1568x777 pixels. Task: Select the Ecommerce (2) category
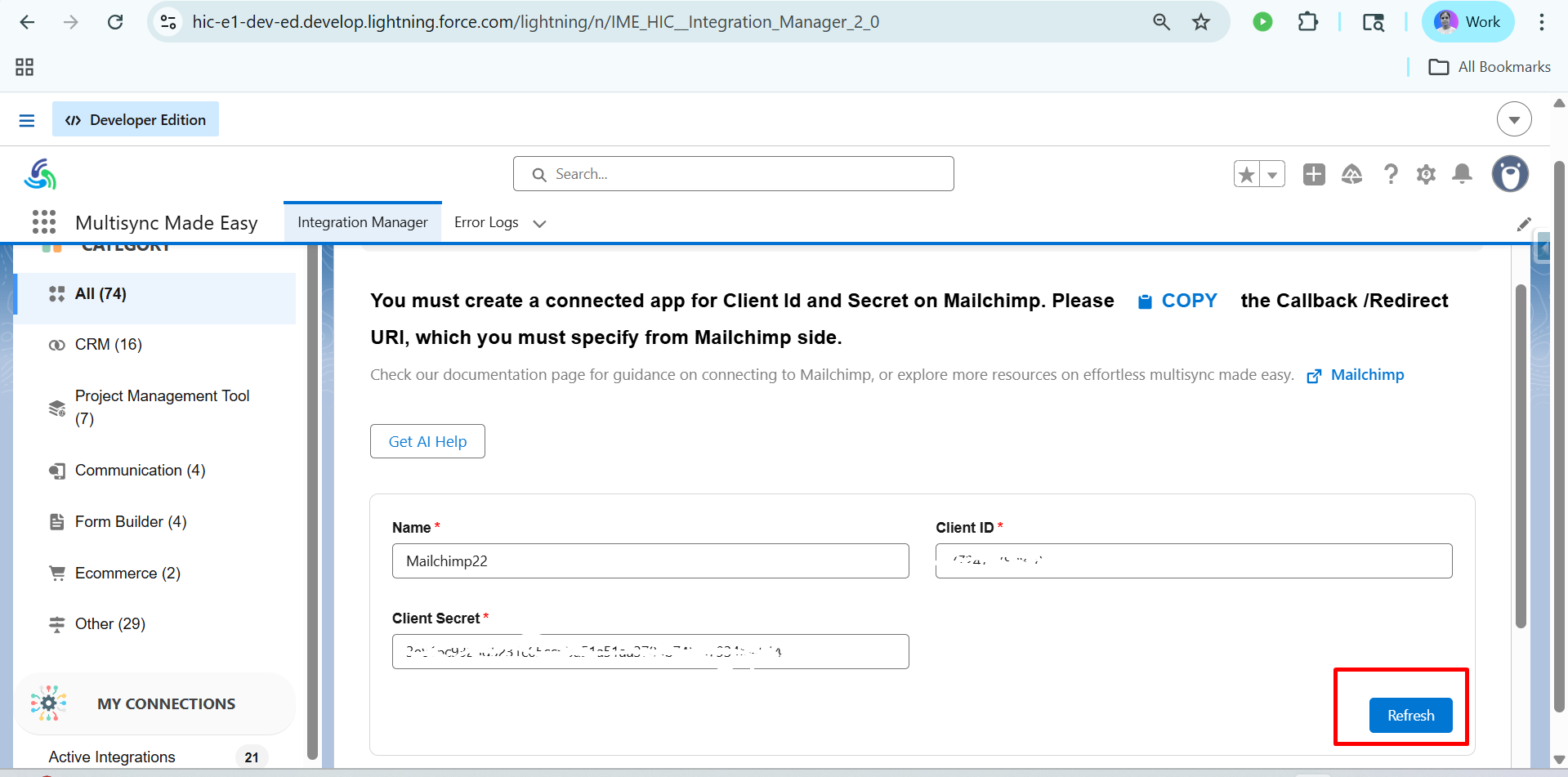[x=155, y=574]
